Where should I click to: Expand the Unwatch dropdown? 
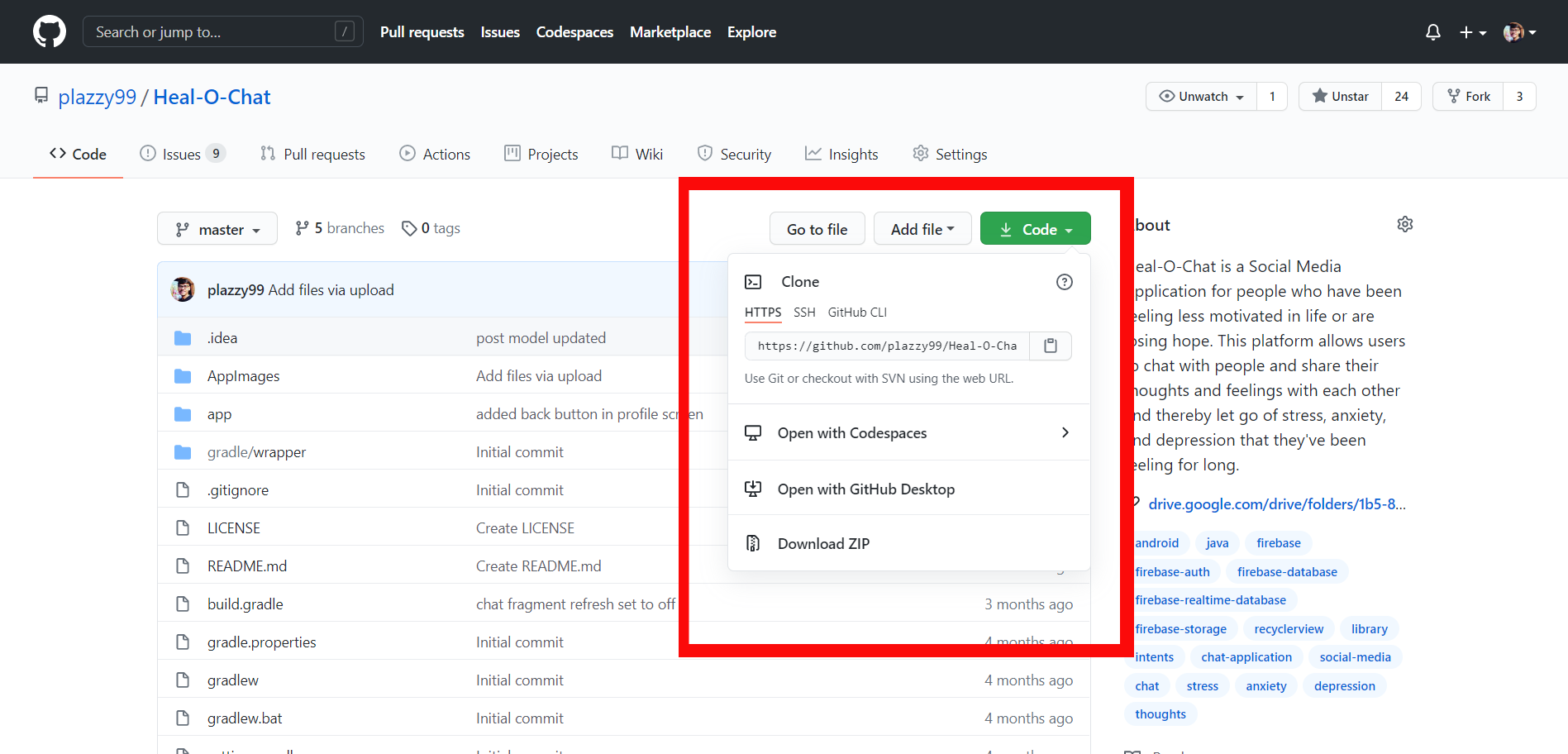pyautogui.click(x=1202, y=97)
